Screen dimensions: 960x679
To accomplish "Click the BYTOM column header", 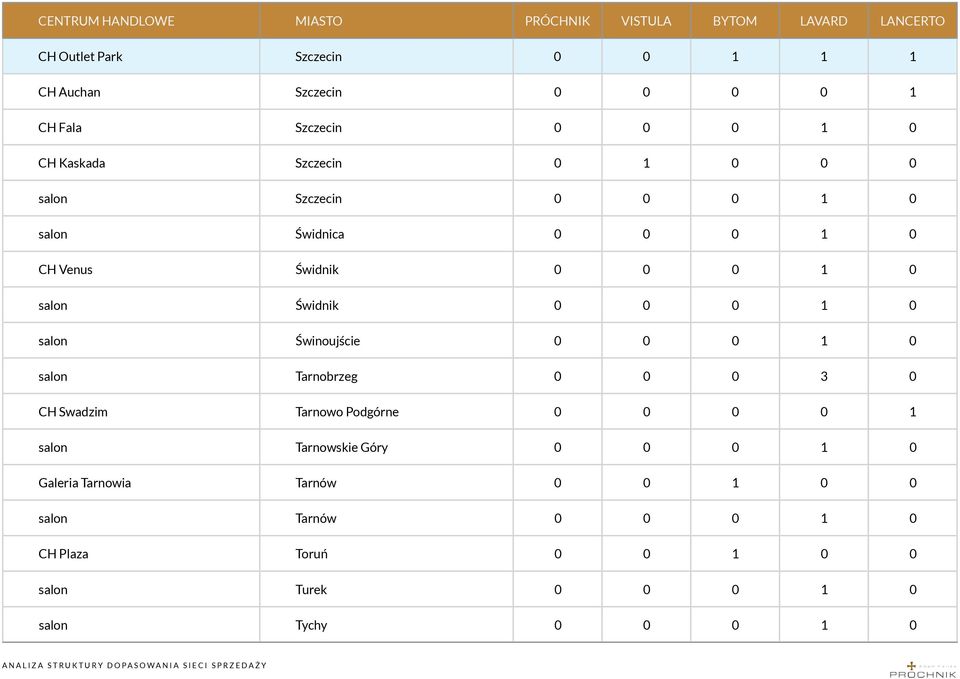I will (734, 20).
